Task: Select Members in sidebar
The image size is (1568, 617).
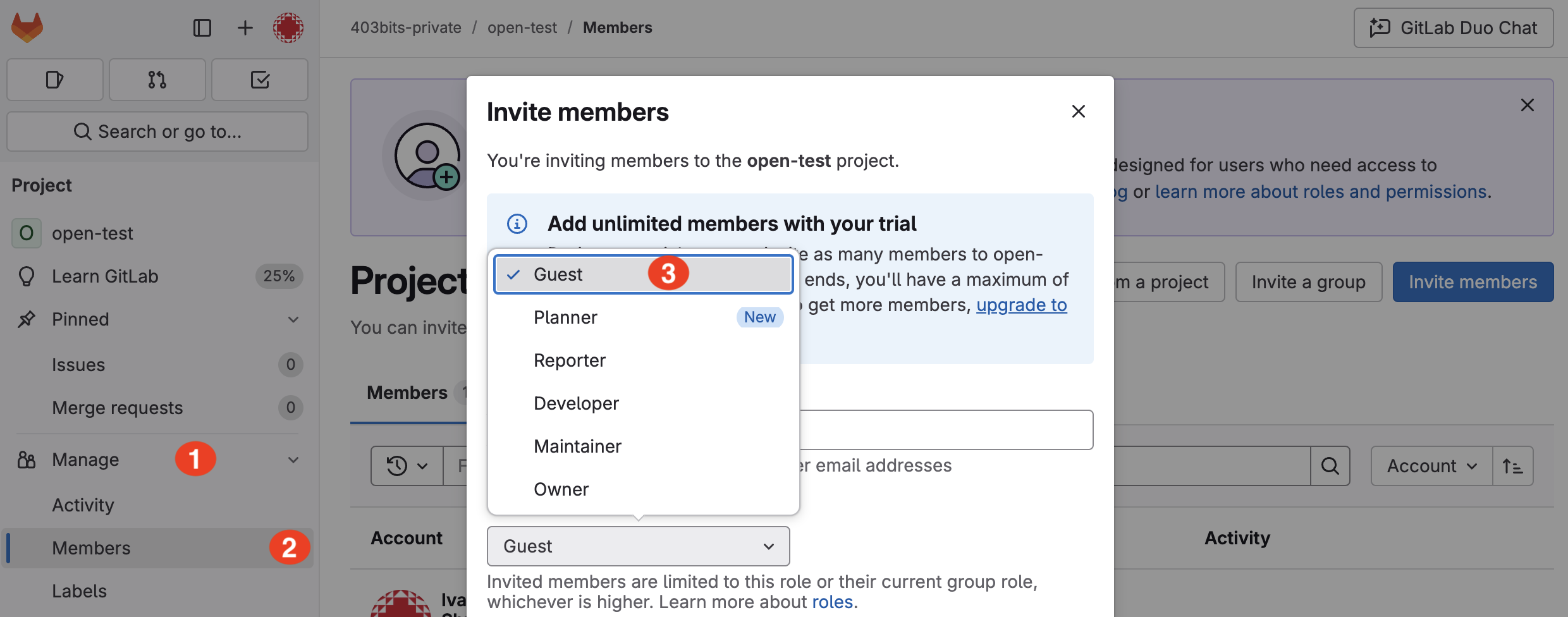Action: click(157, 548)
